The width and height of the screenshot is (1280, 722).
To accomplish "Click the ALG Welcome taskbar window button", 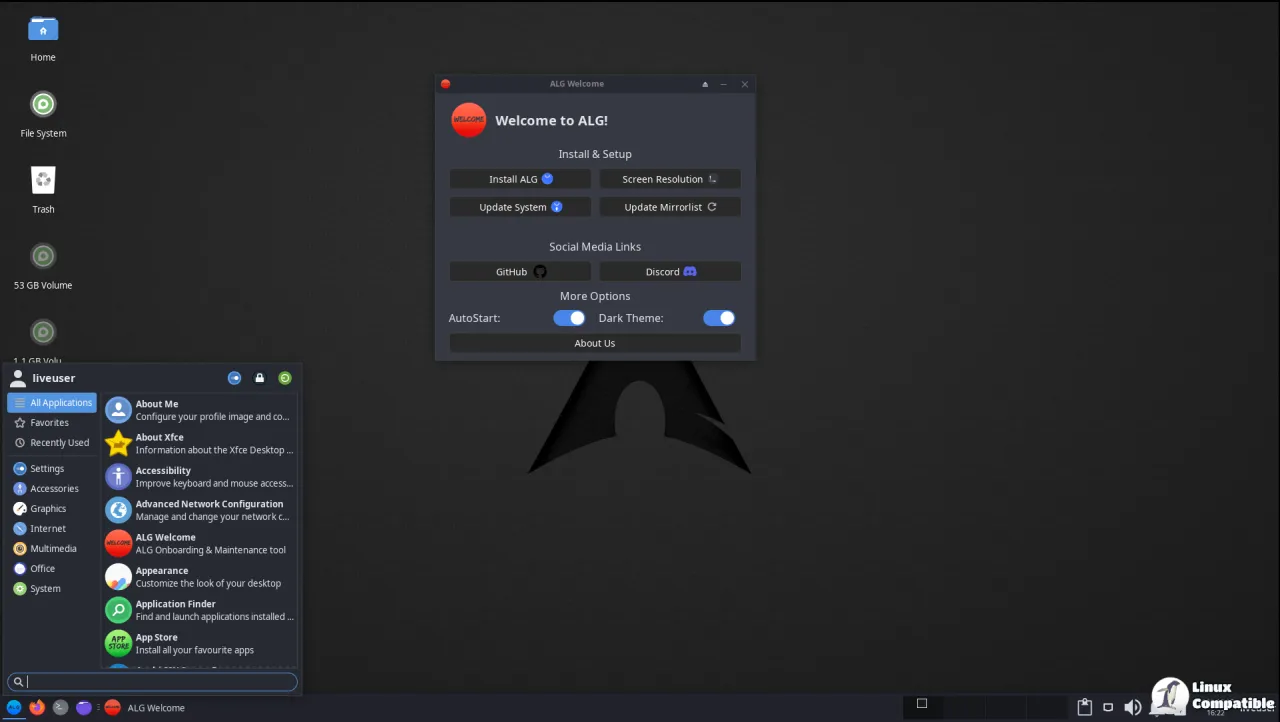I will click(x=145, y=707).
